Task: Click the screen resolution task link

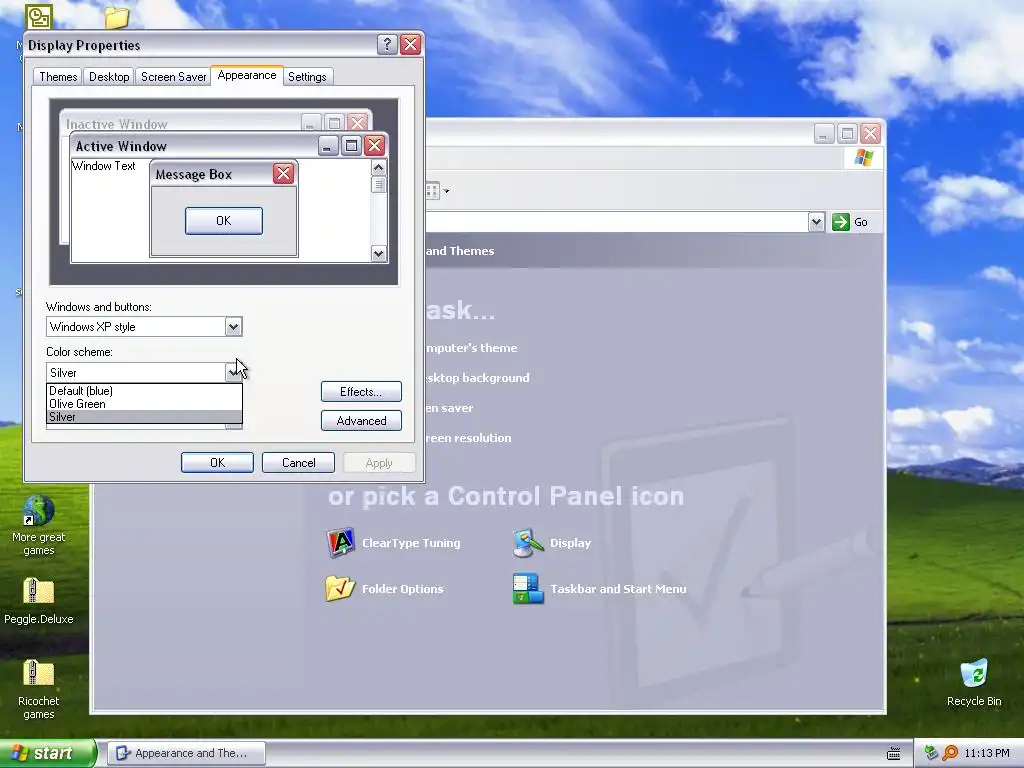Action: tap(468, 438)
